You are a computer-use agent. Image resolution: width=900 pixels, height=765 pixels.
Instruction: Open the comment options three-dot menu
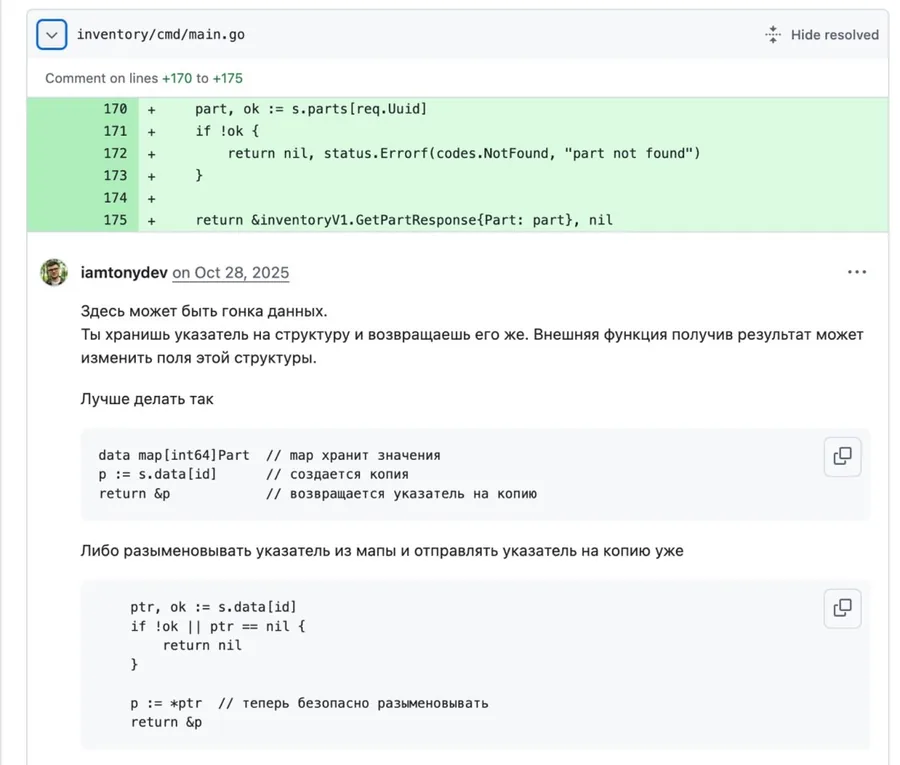click(856, 272)
